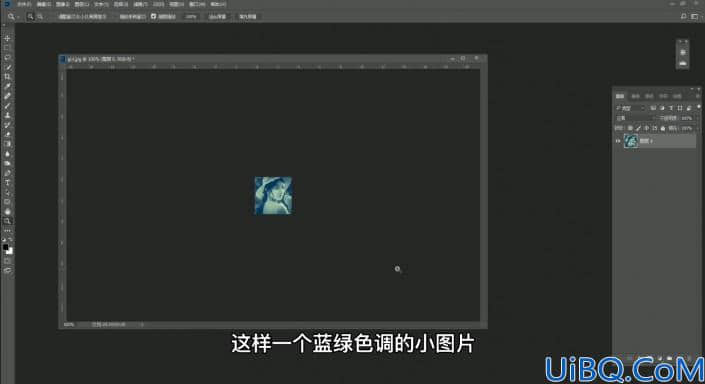Open the 帮助 (Help) menu
This screenshot has height=384, width=705.
(x=218, y=4)
